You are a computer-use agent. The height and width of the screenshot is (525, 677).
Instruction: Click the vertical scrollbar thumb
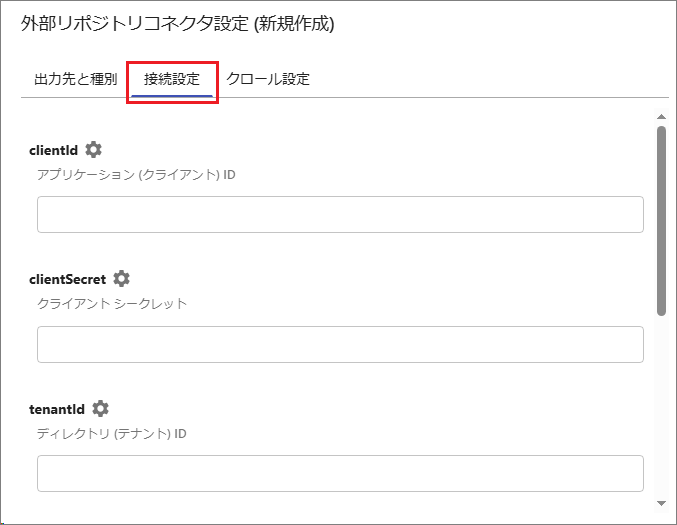(661, 220)
